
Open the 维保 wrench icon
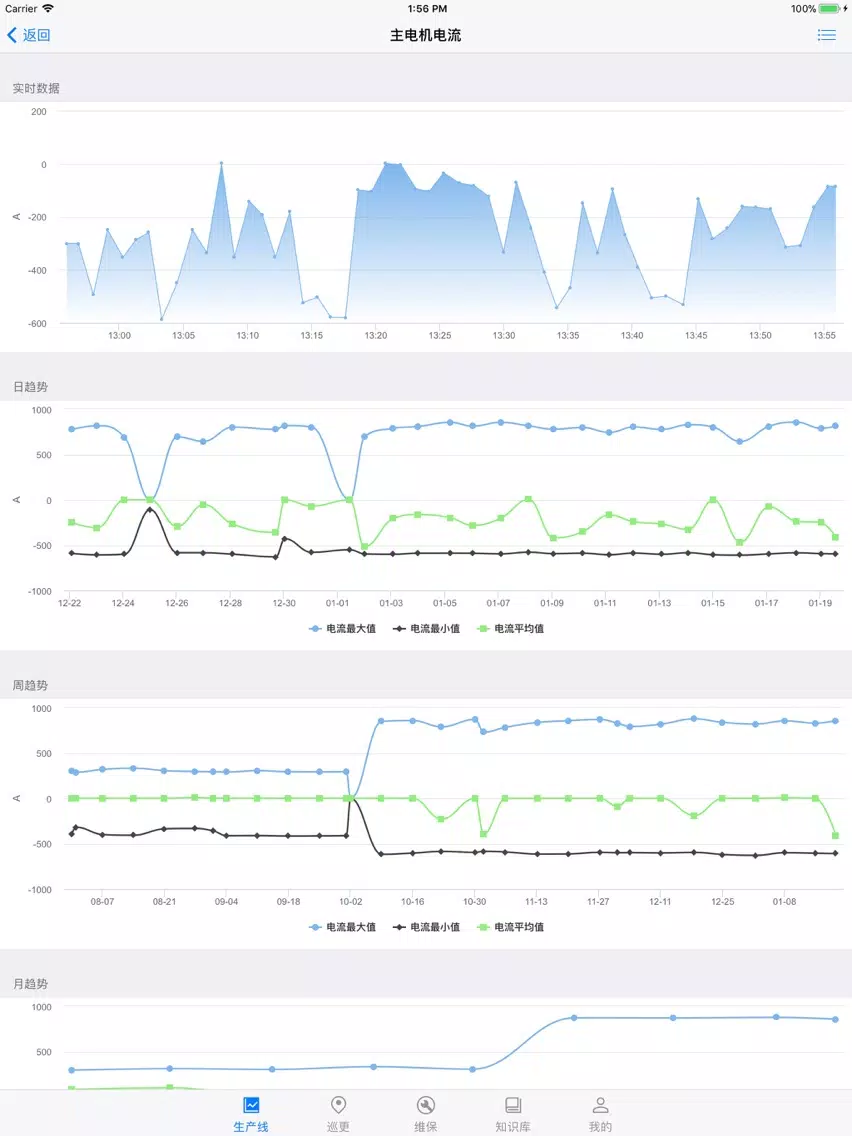pyautogui.click(x=426, y=1105)
